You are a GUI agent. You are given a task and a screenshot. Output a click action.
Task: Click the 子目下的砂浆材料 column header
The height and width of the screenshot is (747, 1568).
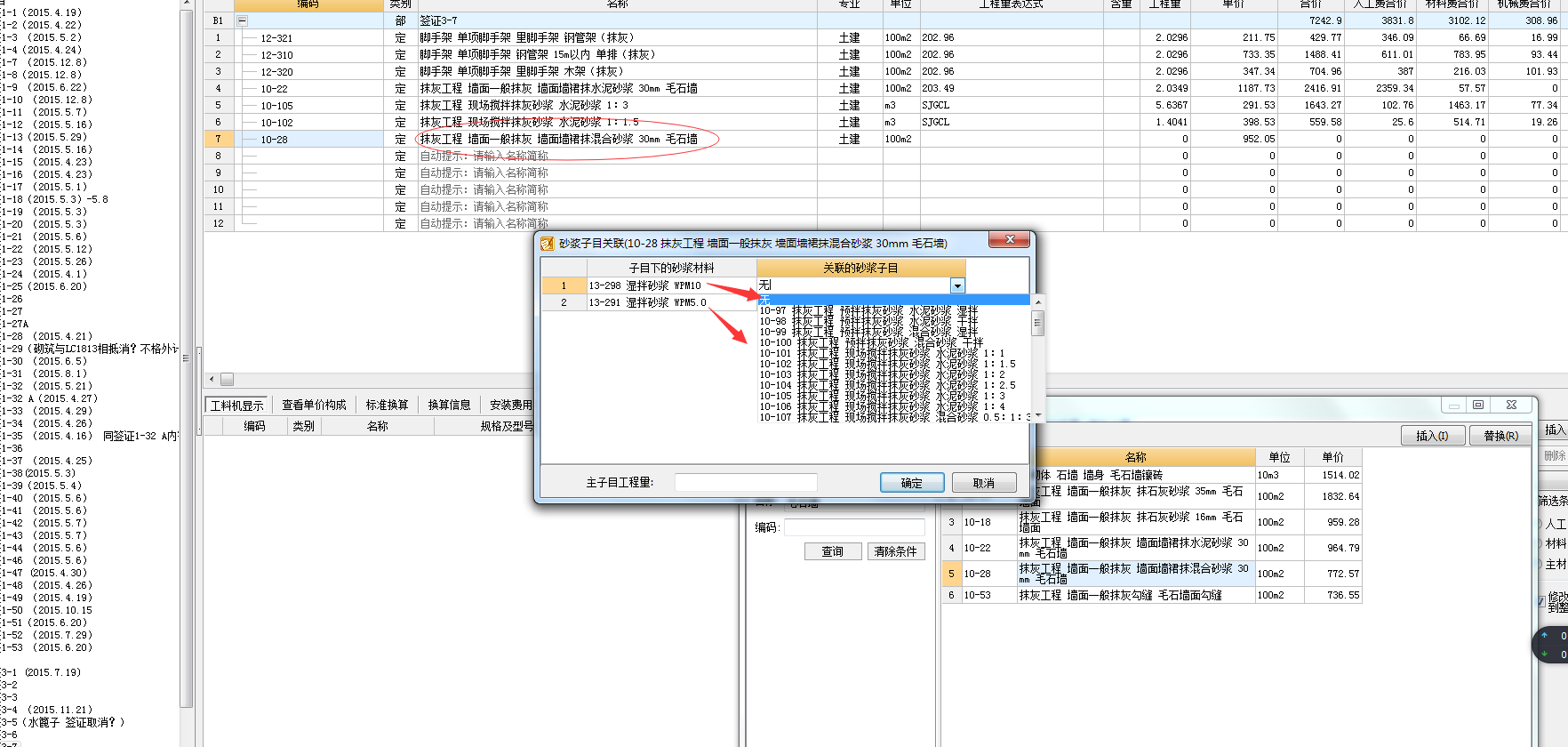672,268
